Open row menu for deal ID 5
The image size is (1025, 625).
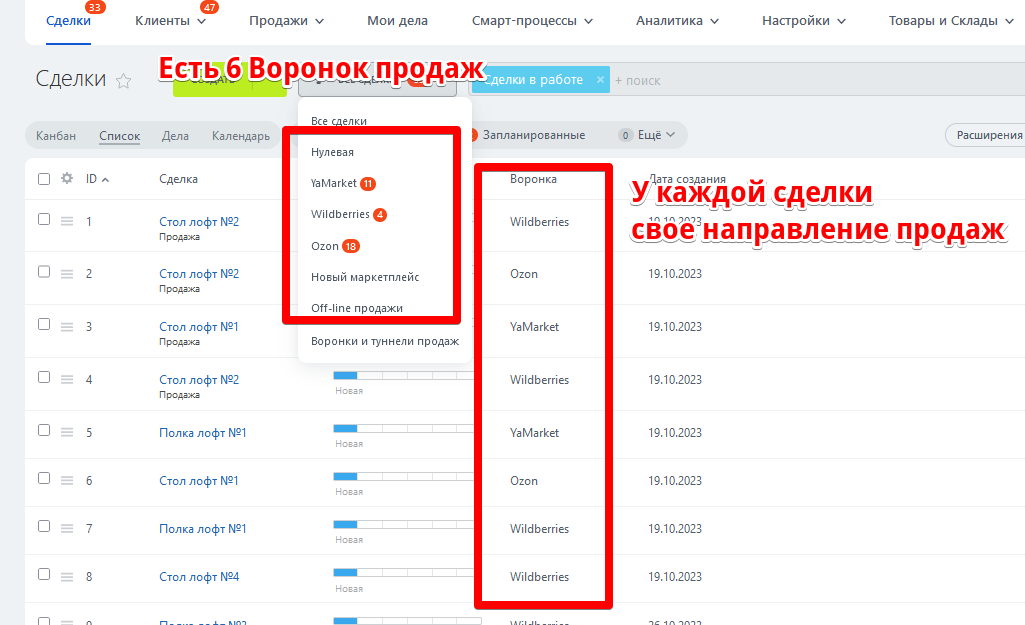tap(67, 432)
